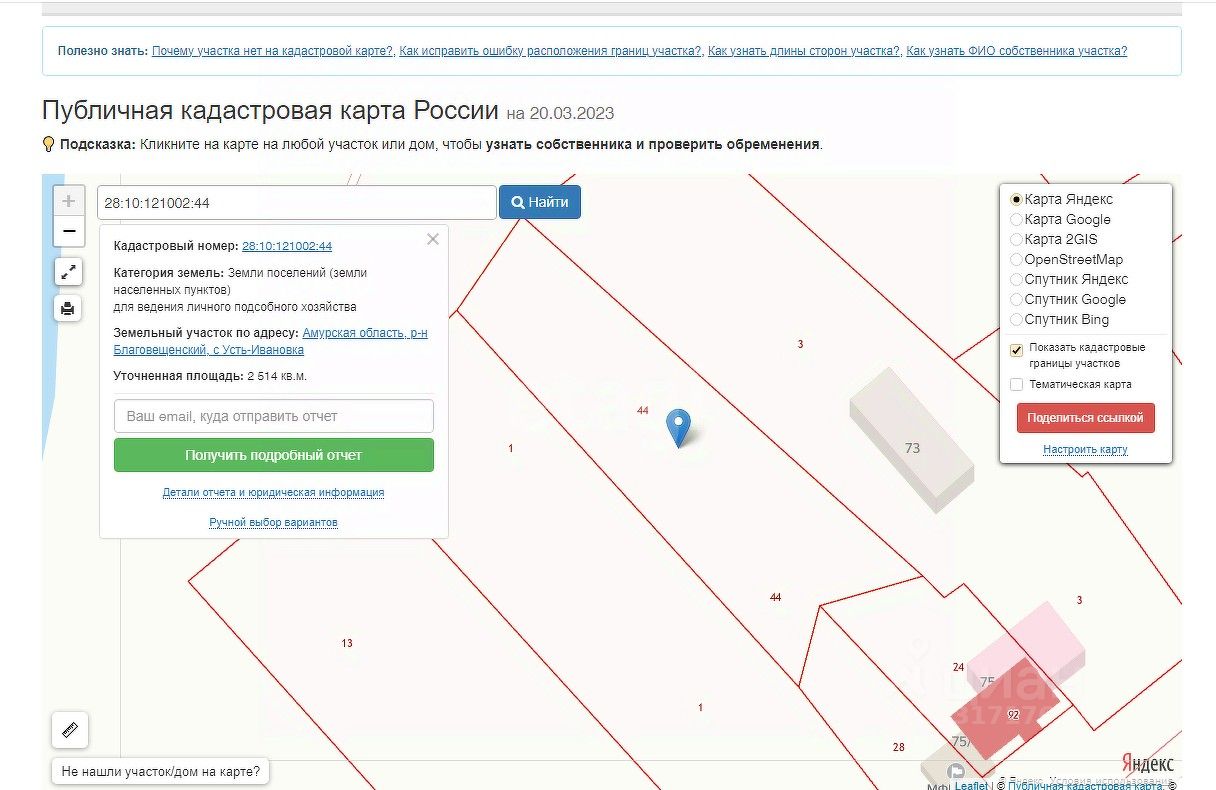Open Ручной выбор вариантов link
1216x790 pixels.
click(273, 523)
